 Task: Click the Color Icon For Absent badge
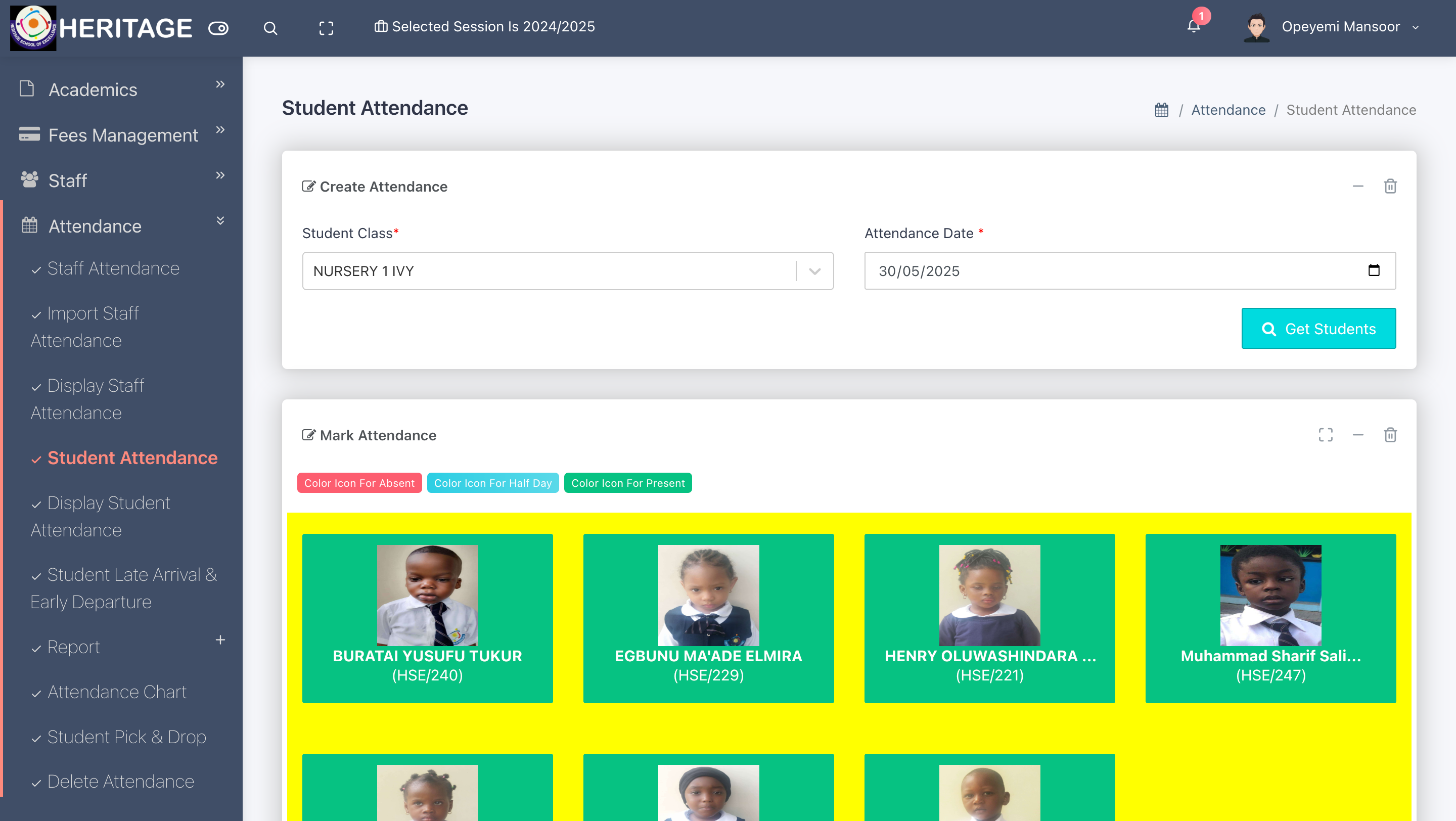pyautogui.click(x=359, y=483)
